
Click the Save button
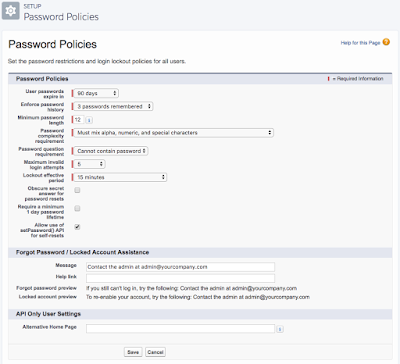coord(133,352)
